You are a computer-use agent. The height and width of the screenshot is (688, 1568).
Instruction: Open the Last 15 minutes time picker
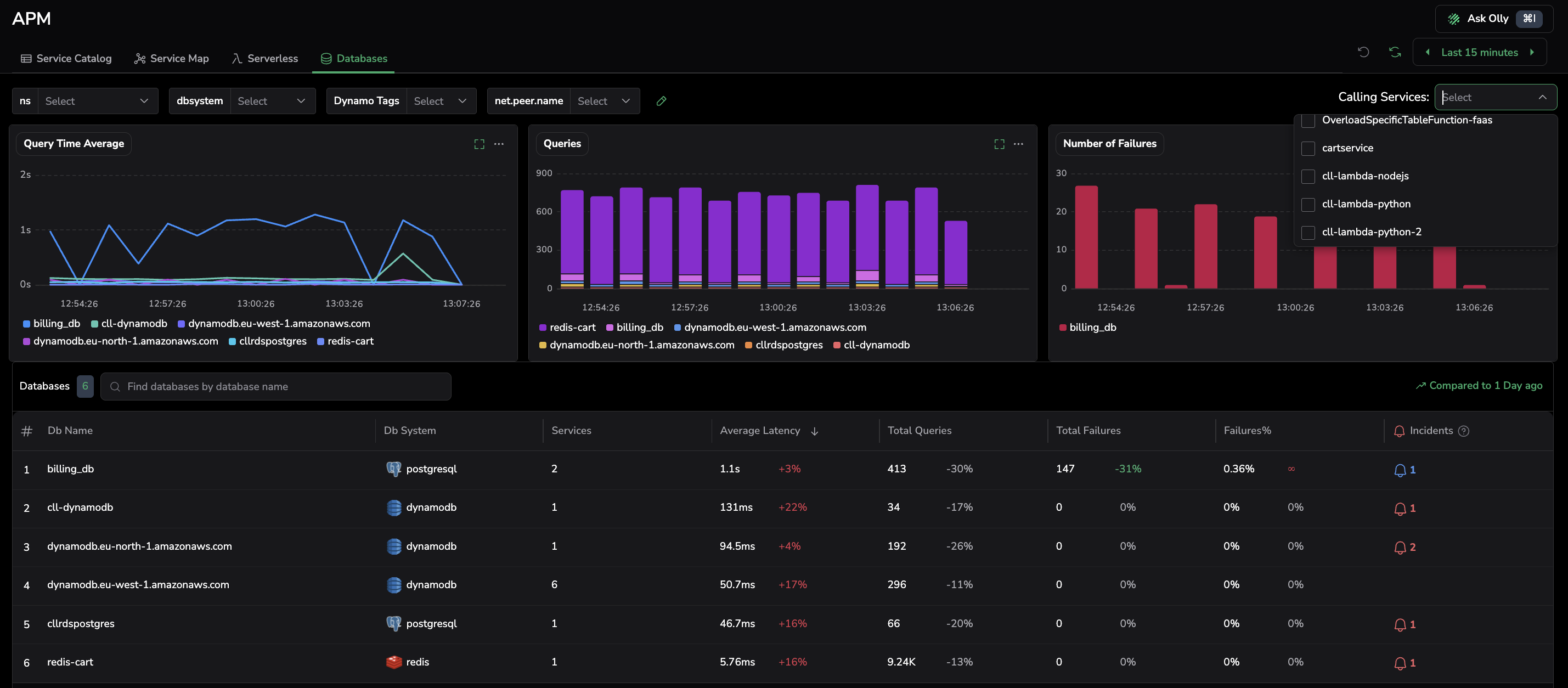point(1479,52)
